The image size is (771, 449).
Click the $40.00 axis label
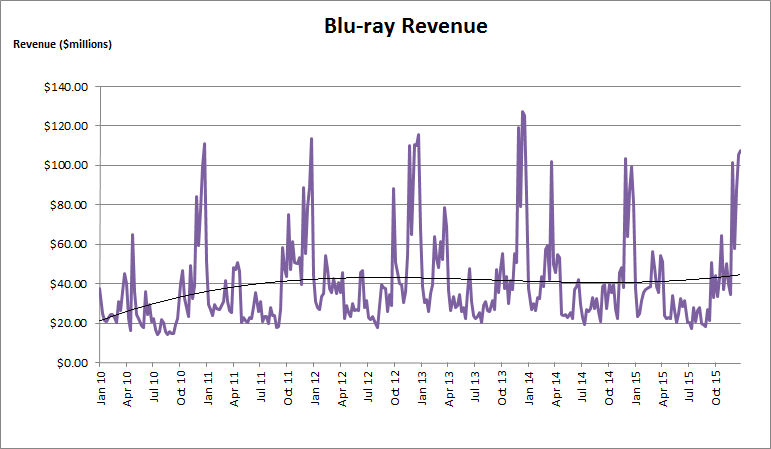68,284
